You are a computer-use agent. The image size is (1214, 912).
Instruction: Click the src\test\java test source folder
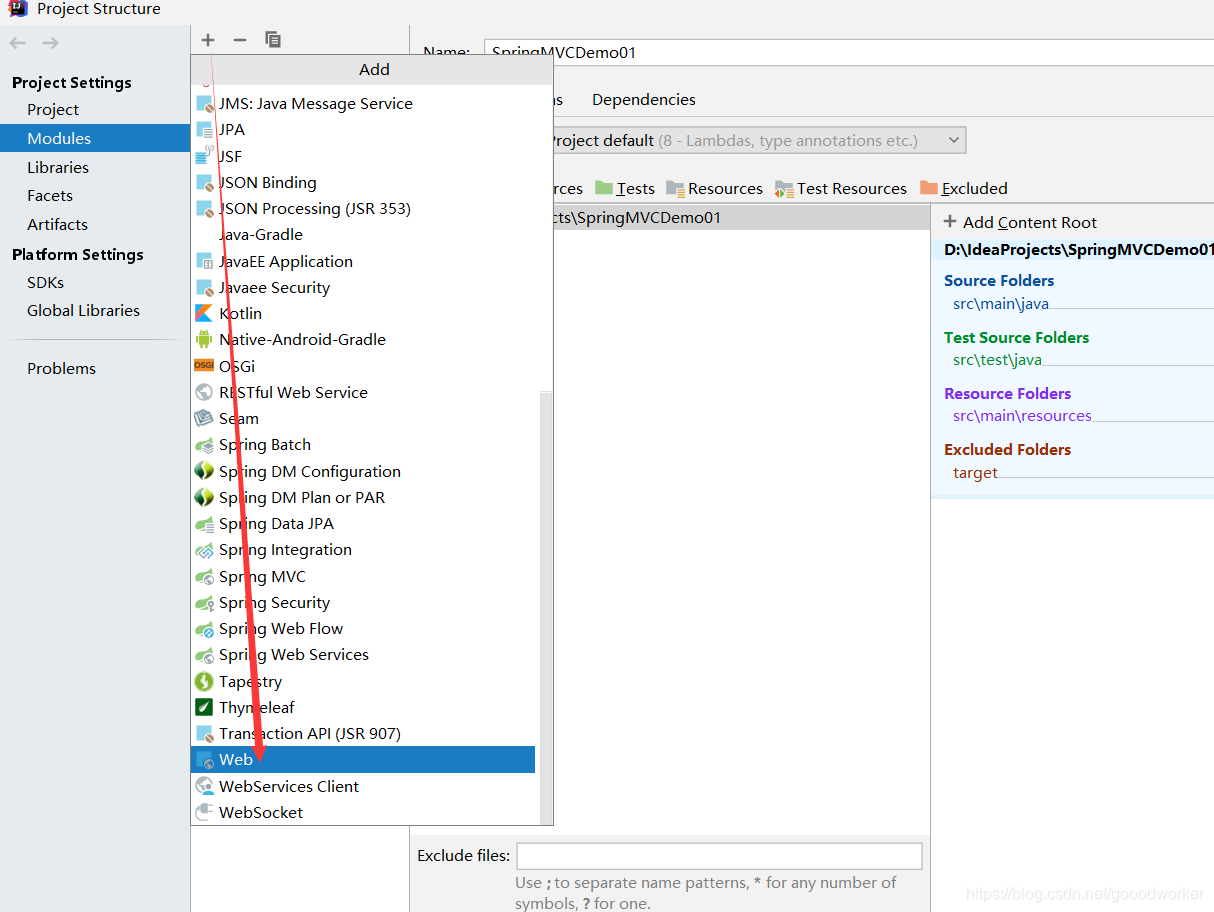997,359
